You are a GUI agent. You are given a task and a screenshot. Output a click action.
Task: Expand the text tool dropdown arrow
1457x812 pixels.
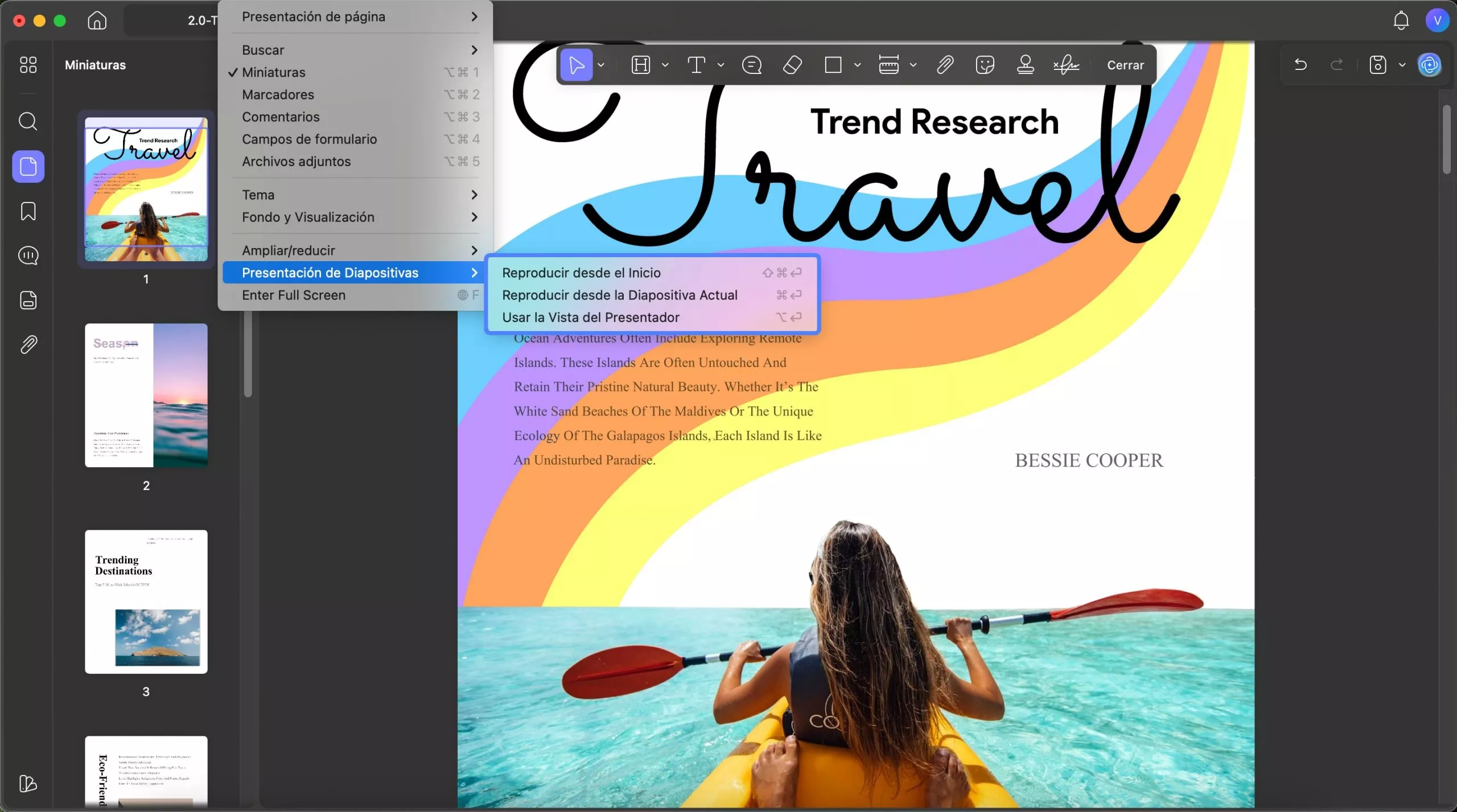pos(721,65)
